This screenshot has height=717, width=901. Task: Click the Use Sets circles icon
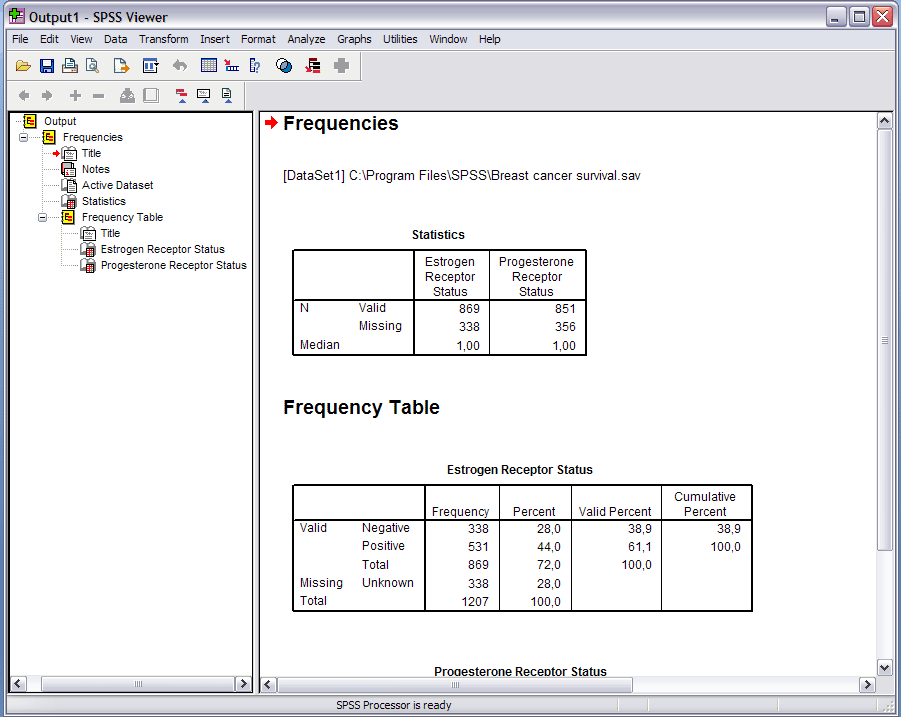tap(284, 66)
